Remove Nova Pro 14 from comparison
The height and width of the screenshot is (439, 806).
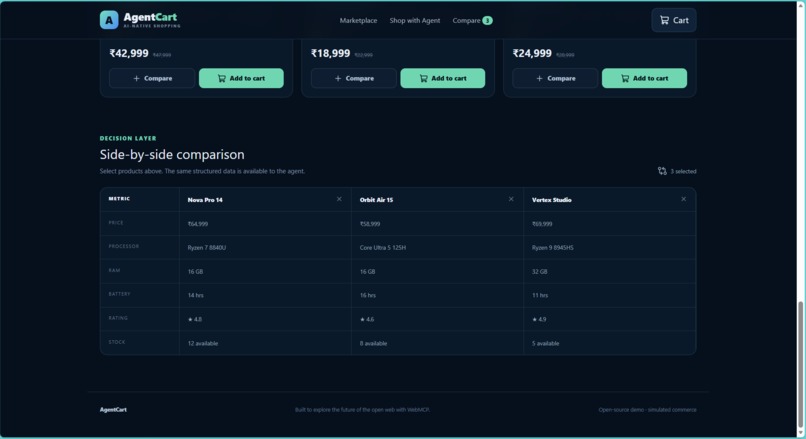pyautogui.click(x=339, y=199)
